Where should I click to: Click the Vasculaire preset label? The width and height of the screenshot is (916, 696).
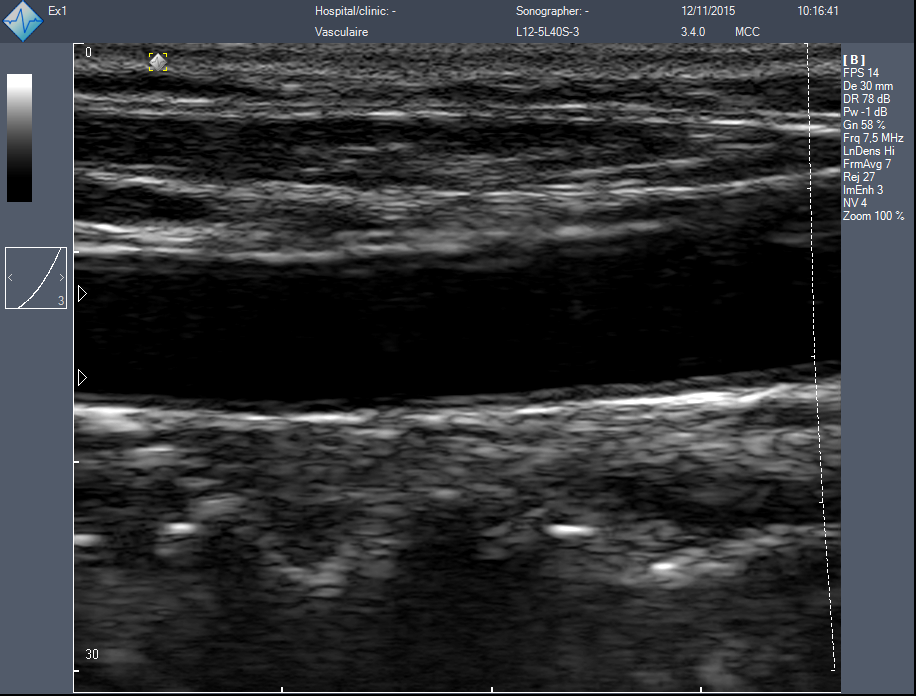pyautogui.click(x=342, y=32)
